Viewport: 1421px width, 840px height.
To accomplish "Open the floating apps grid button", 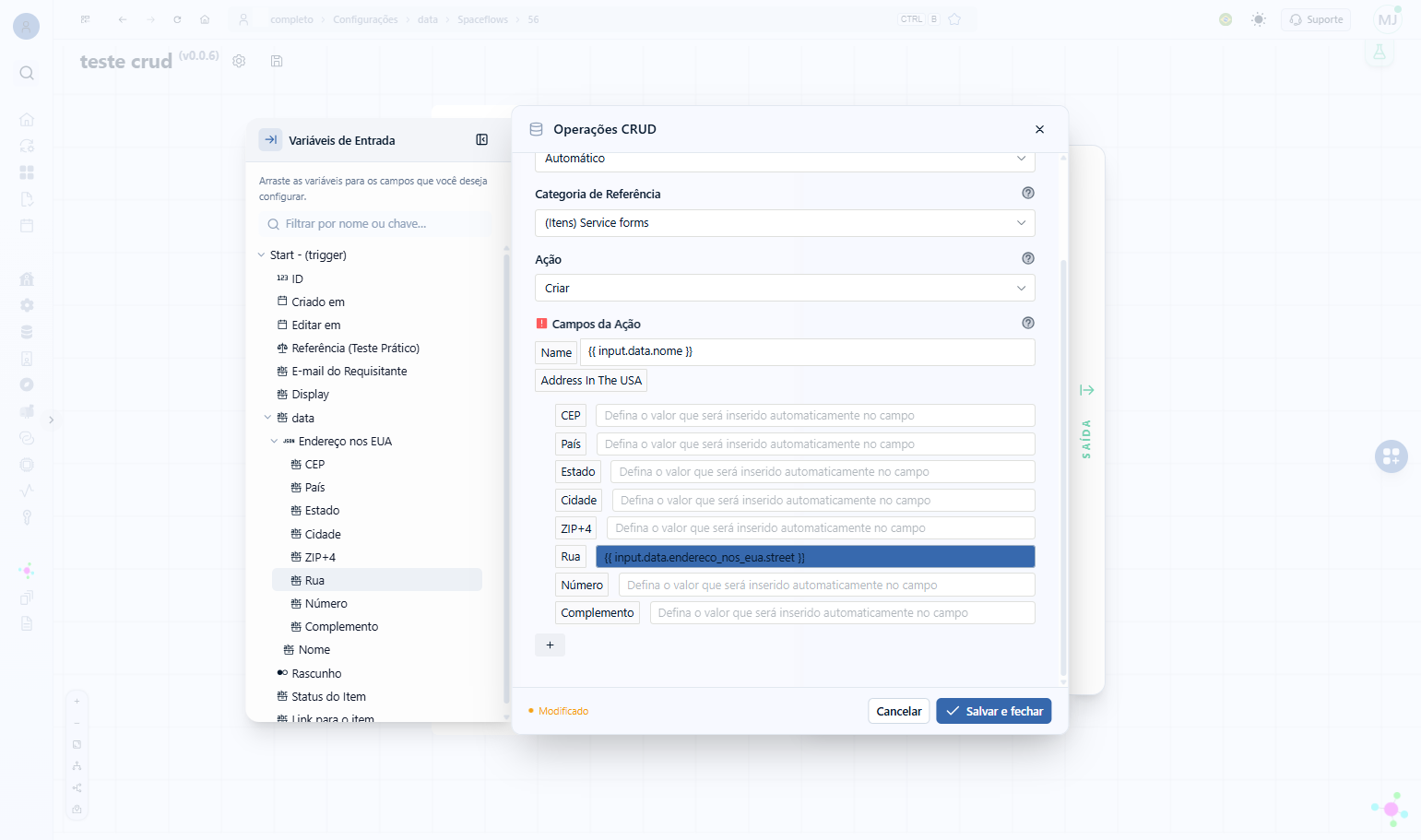I will (x=1391, y=455).
